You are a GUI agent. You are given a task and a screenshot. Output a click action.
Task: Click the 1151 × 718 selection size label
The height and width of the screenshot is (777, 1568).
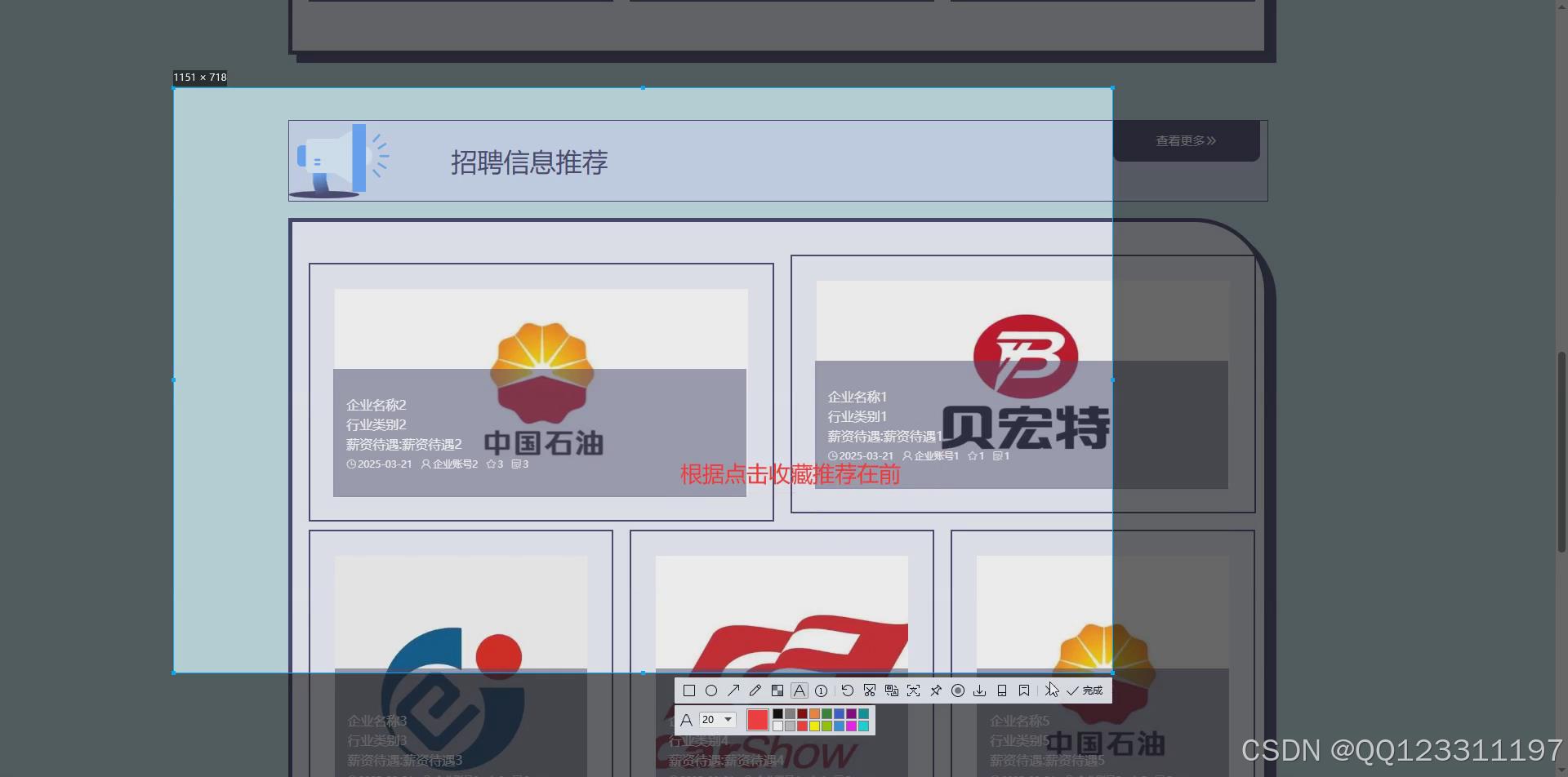pyautogui.click(x=200, y=78)
